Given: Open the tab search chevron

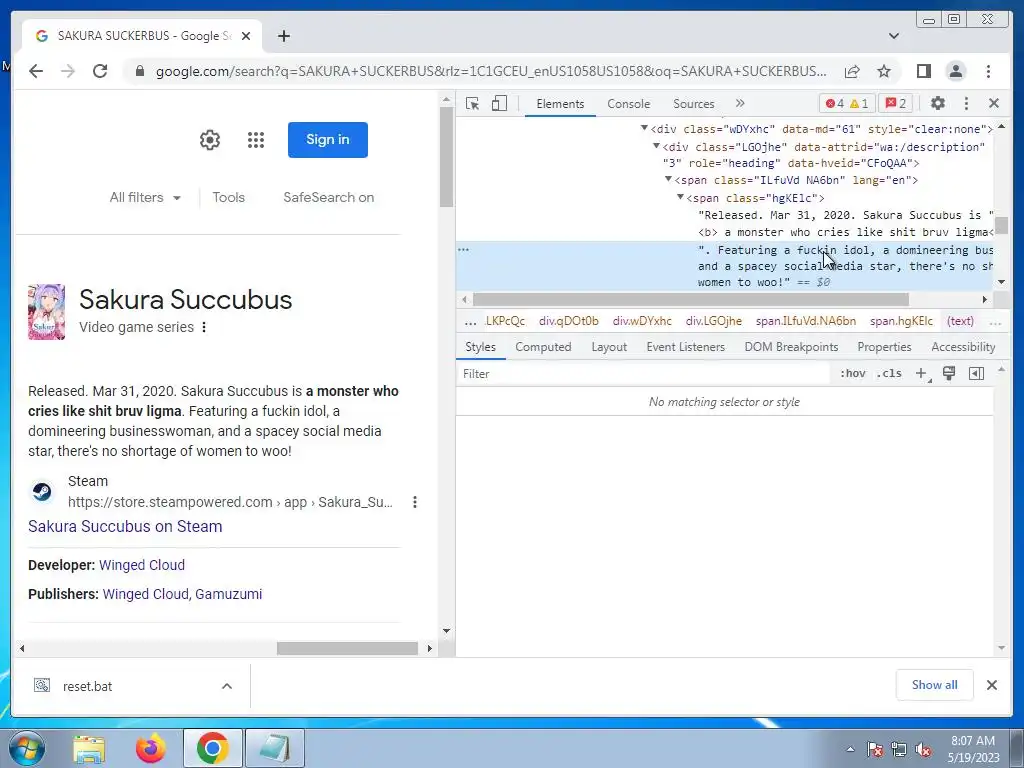Looking at the screenshot, I should [x=894, y=36].
